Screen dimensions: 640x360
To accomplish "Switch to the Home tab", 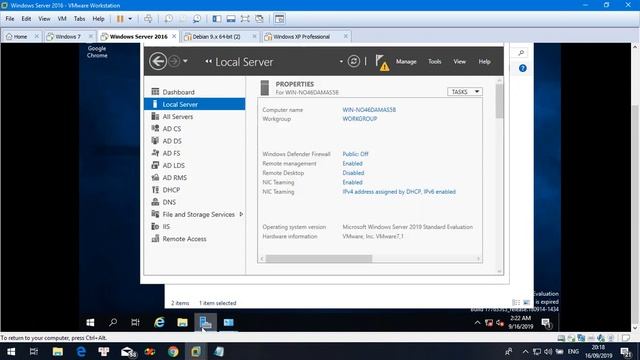I will 20,37.
